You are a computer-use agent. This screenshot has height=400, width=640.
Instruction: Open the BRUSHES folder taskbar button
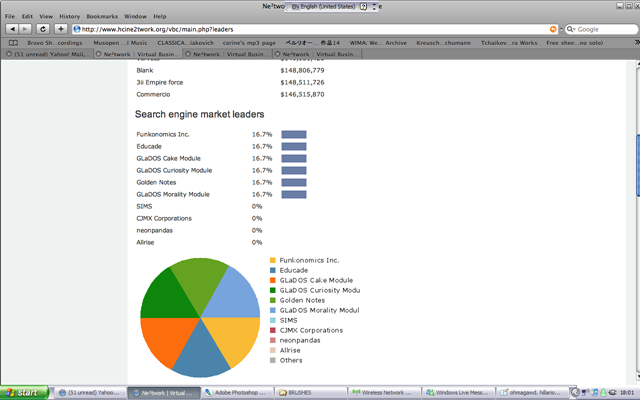(x=310, y=393)
